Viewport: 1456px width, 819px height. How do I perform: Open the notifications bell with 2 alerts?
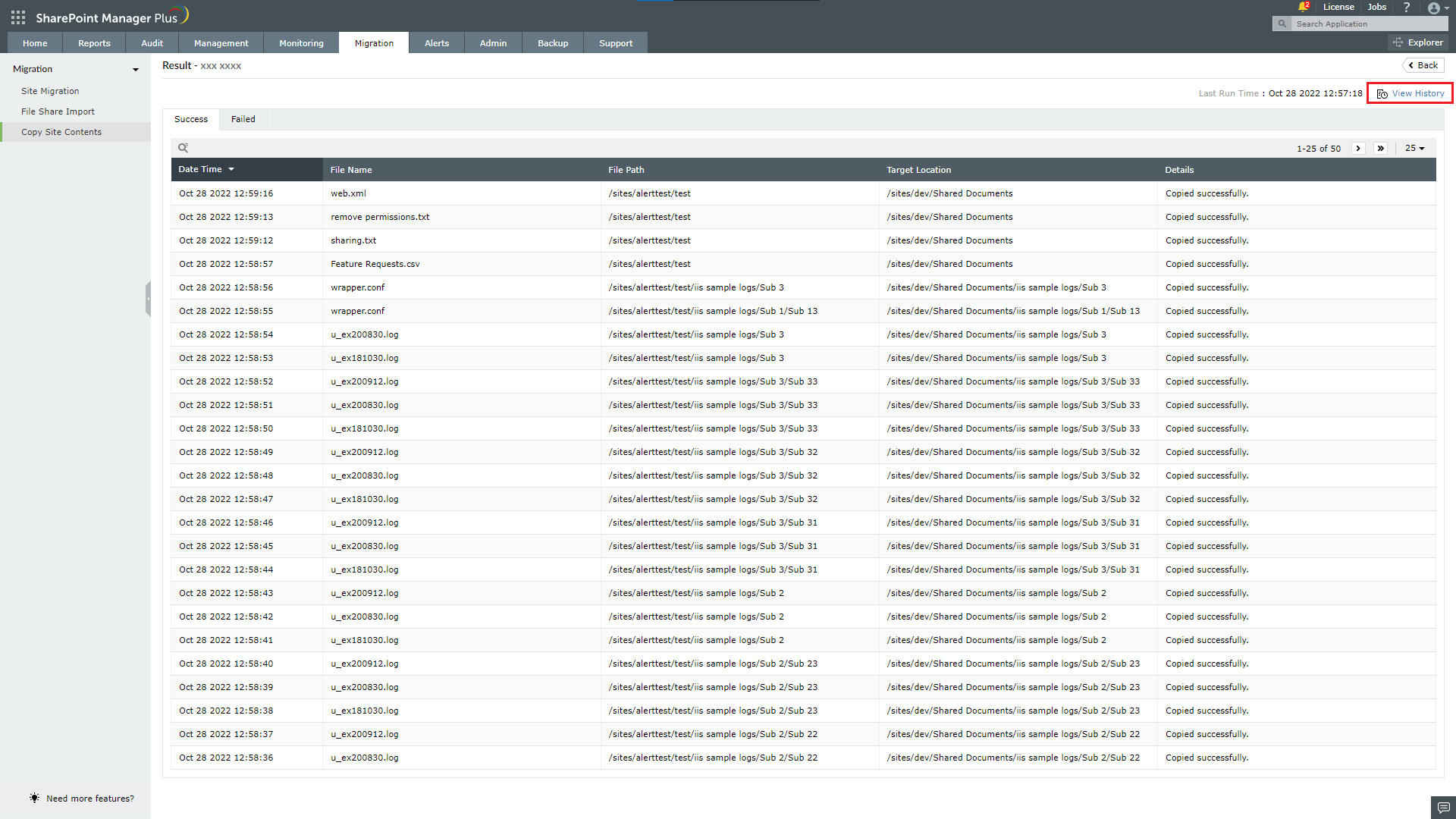click(1303, 7)
